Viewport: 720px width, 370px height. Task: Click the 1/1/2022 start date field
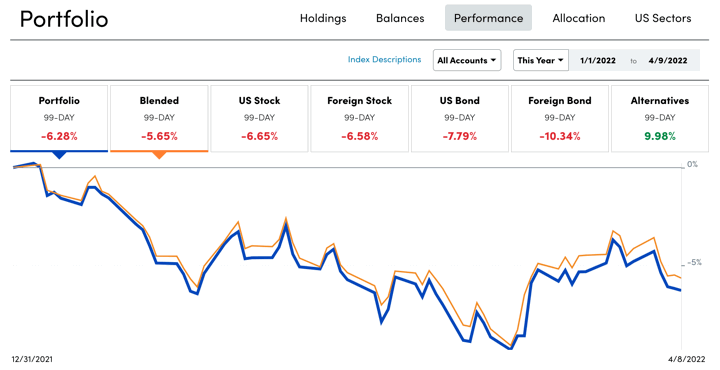598,60
